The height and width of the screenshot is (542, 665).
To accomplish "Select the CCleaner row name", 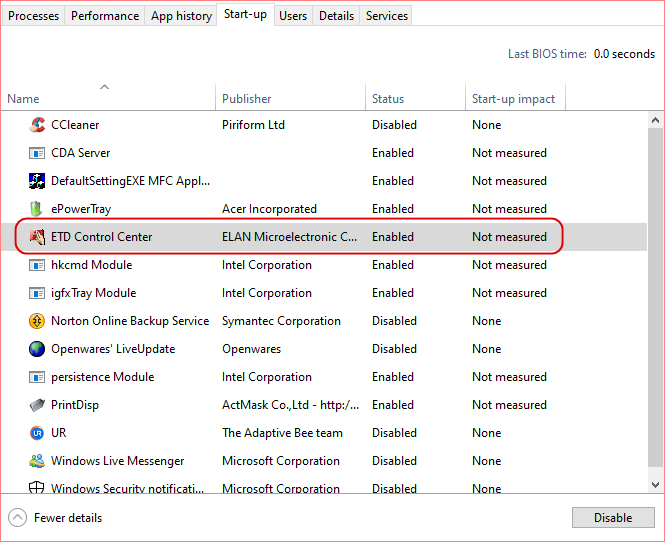I will (75, 125).
